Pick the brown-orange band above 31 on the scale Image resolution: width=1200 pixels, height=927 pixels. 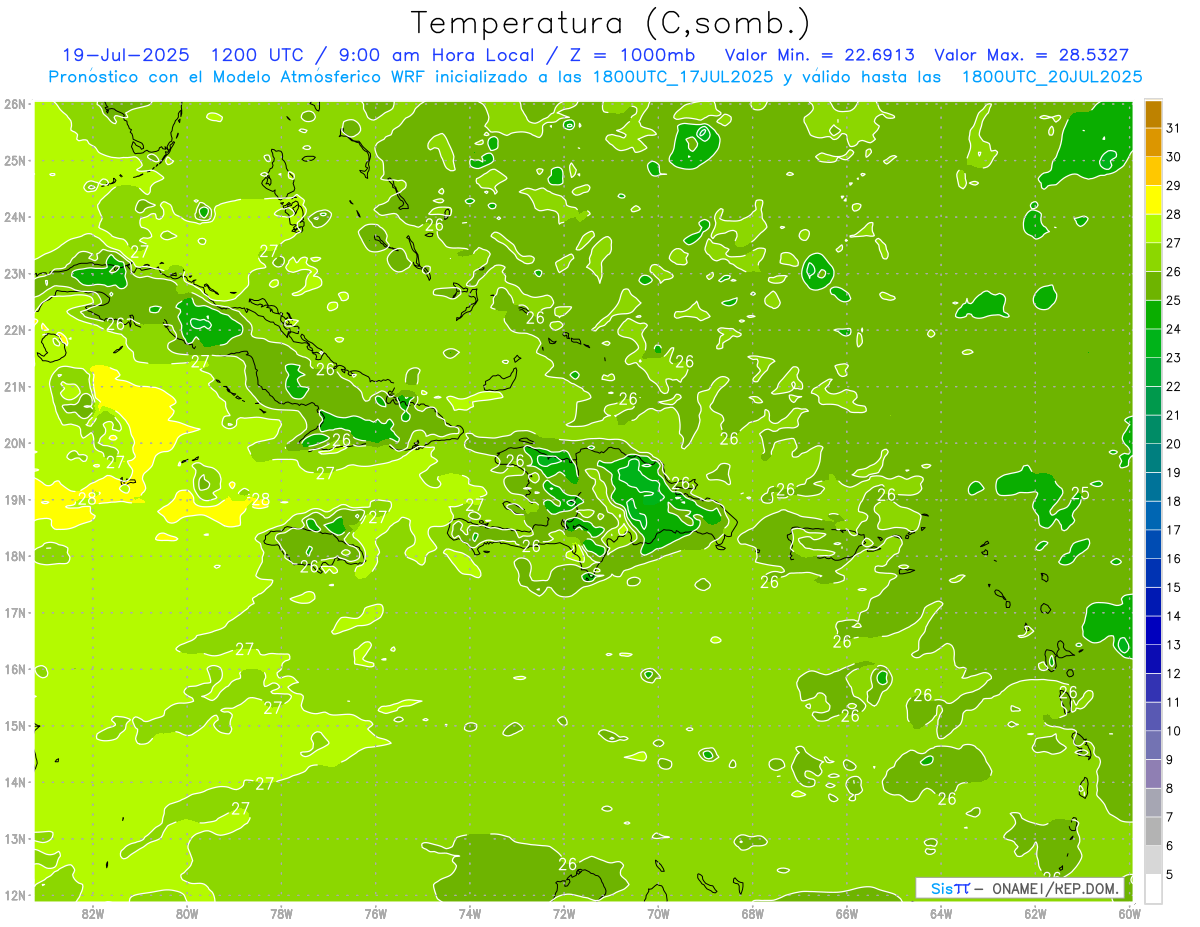pyautogui.click(x=1154, y=115)
